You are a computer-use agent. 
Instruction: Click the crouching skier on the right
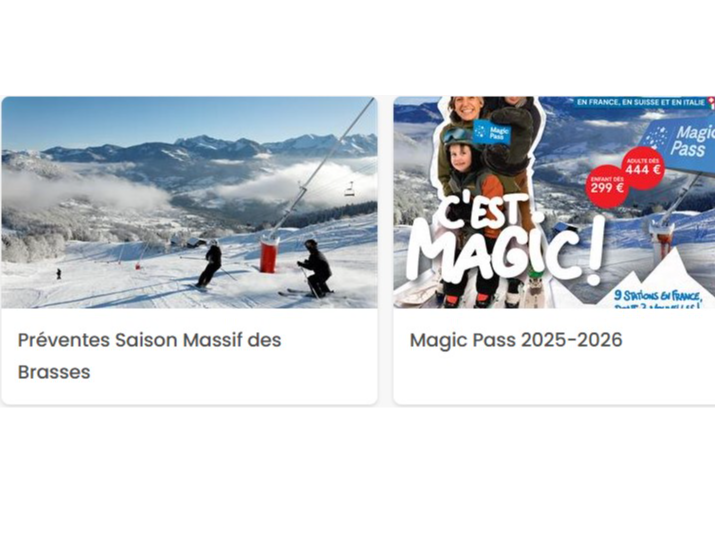(315, 269)
